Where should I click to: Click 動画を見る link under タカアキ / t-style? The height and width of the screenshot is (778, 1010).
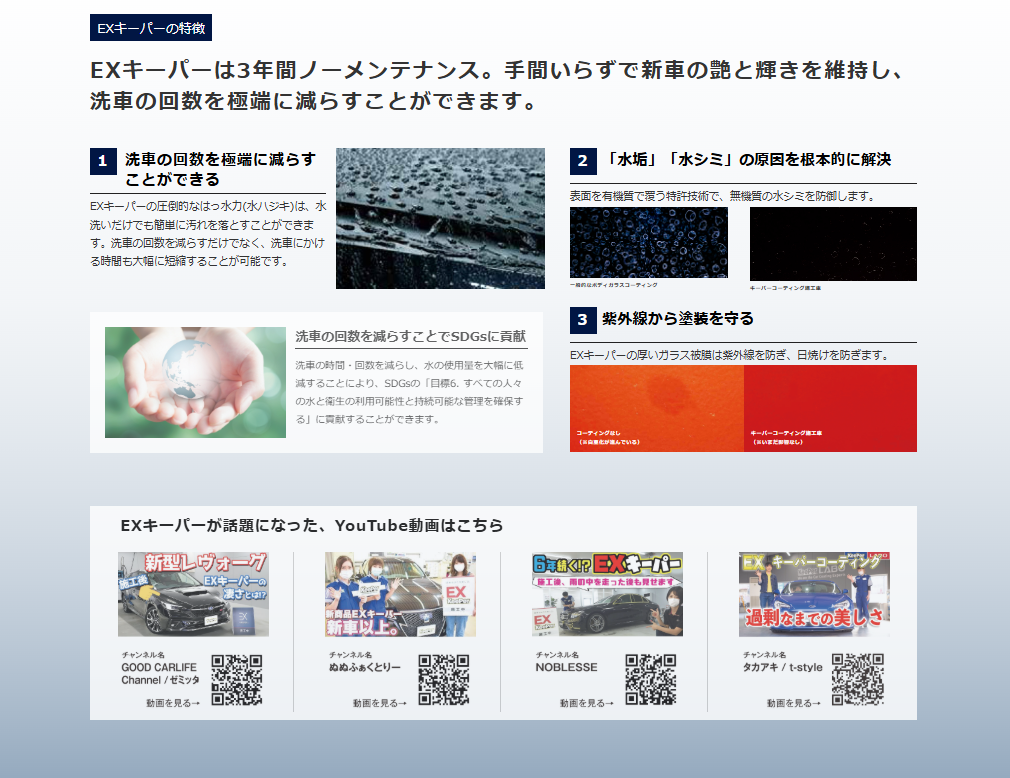coord(794,703)
